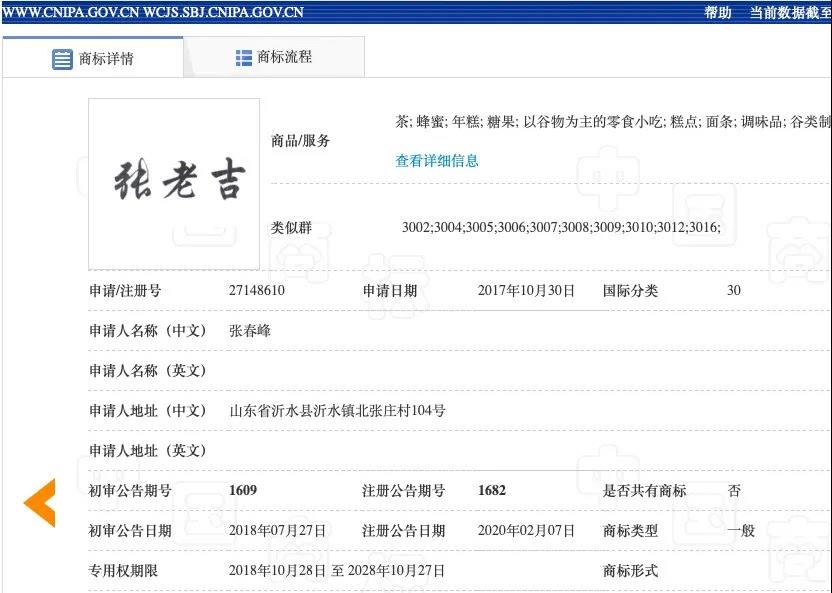This screenshot has width=832, height=593.
Task: Click the 初审公告期号 label
Action: coord(130,491)
